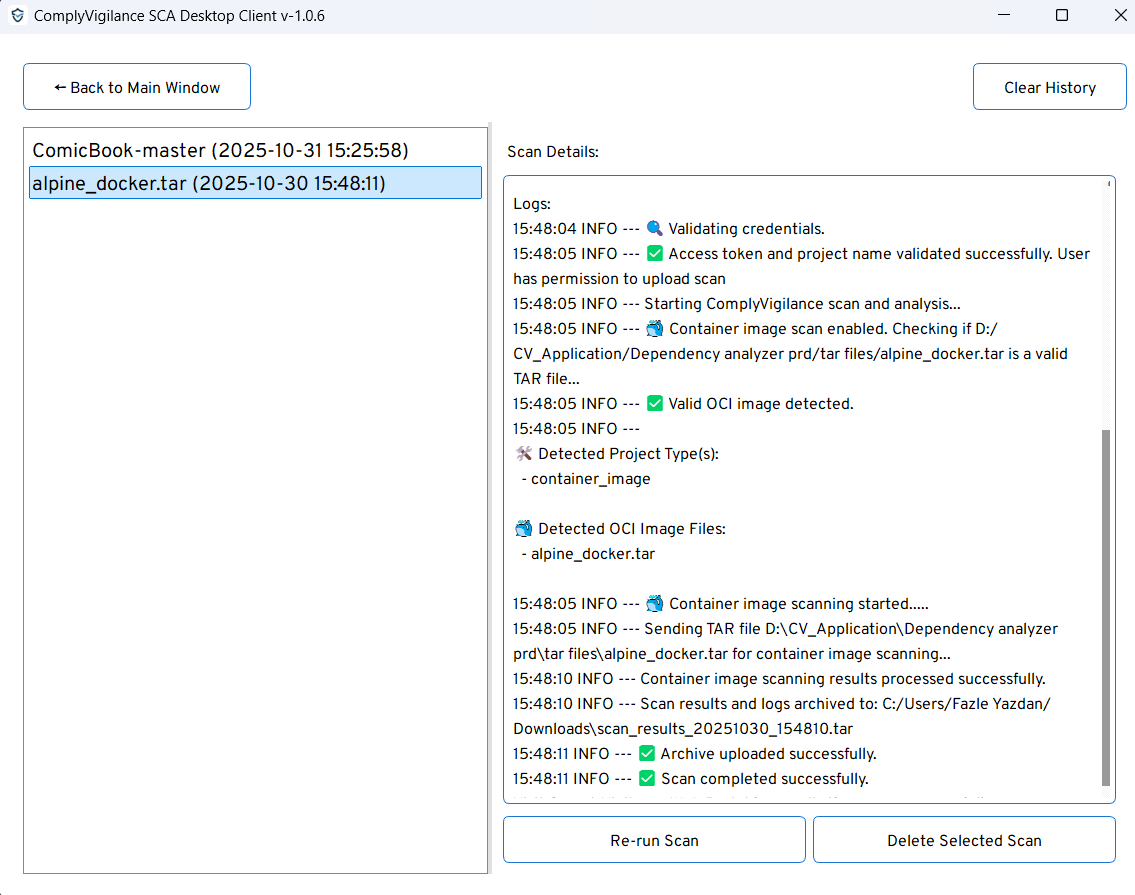Screen dimensions: 1135x895
Task: Re-run the selected scan
Action: pyautogui.click(x=654, y=840)
